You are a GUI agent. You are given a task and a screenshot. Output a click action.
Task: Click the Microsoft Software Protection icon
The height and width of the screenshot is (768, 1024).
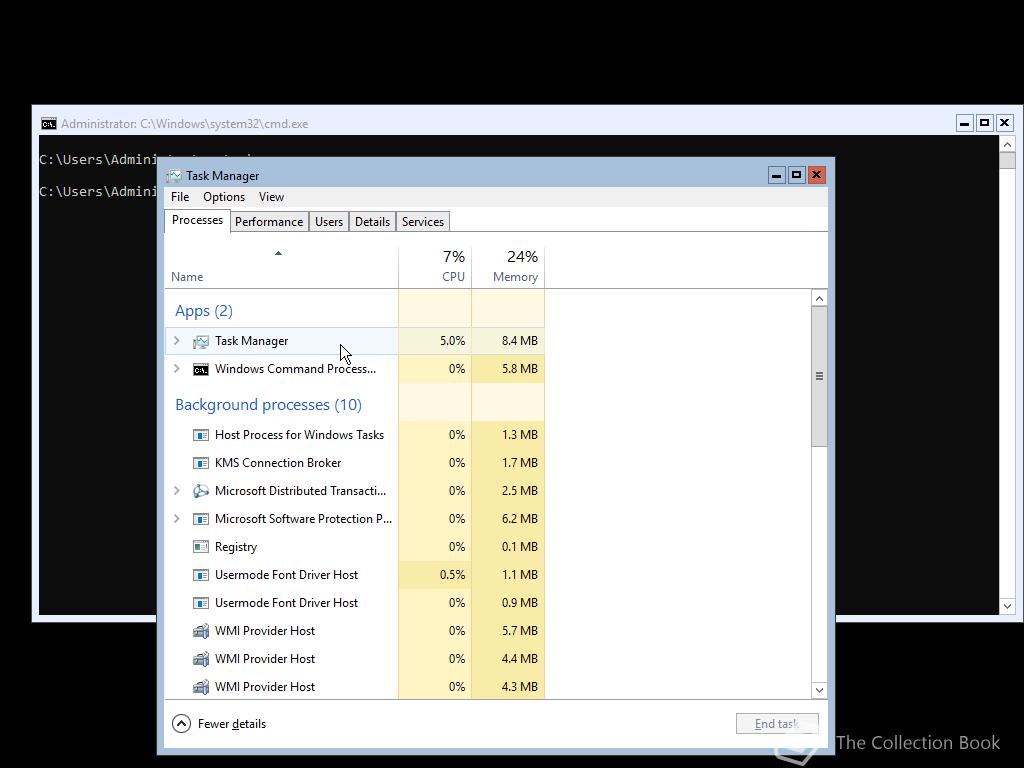[200, 519]
